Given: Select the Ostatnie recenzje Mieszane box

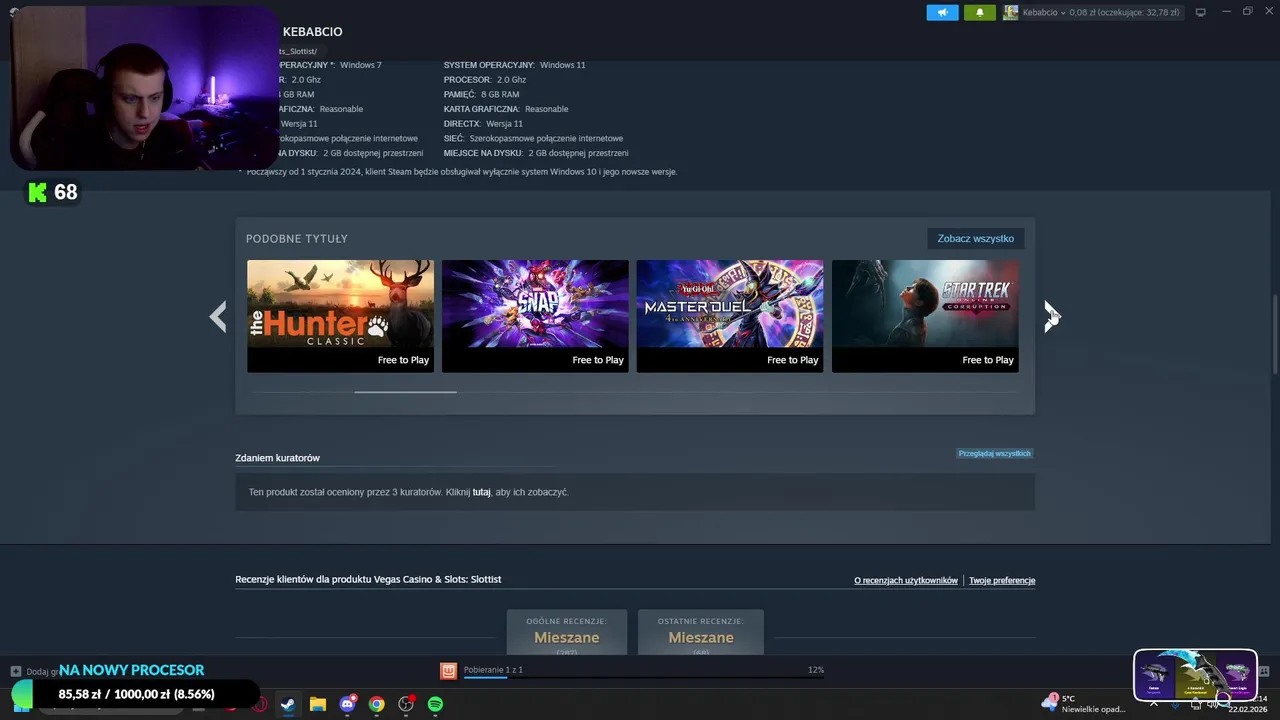Looking at the screenshot, I should pyautogui.click(x=701, y=632).
